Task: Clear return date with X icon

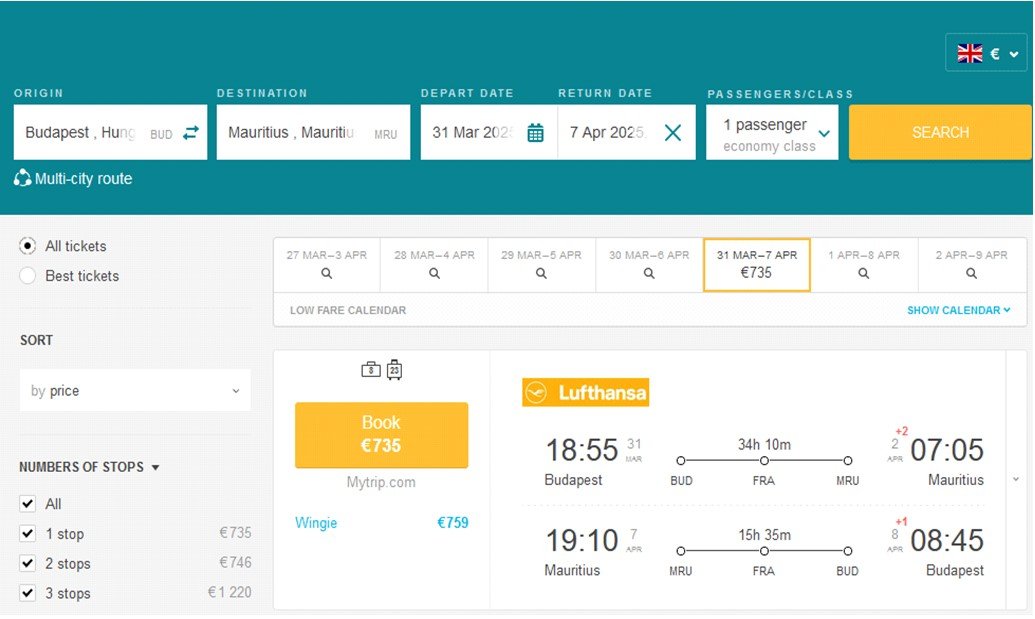Action: pos(673,133)
